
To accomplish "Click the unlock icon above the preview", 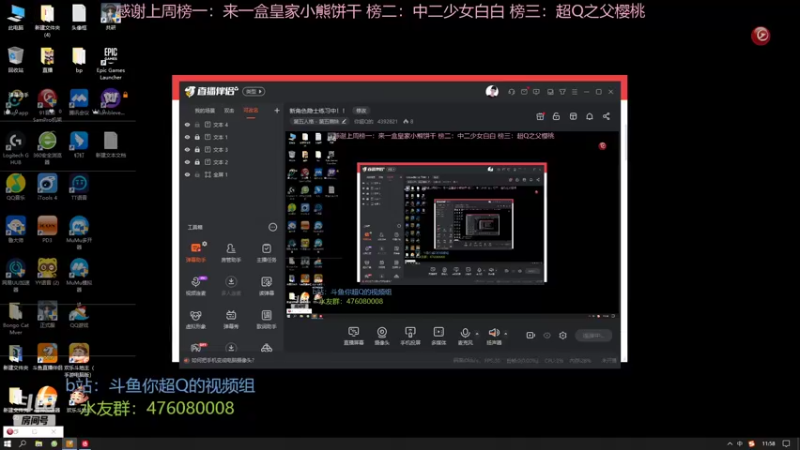I will (556, 116).
